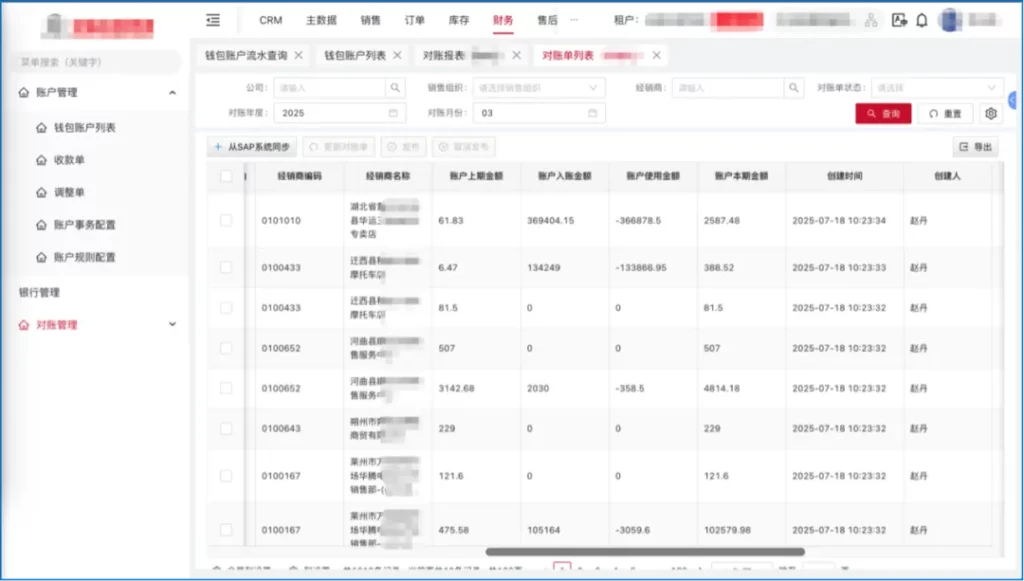Close the 对账单列表 tab
1024x581 pixels.
pyautogui.click(x=656, y=55)
